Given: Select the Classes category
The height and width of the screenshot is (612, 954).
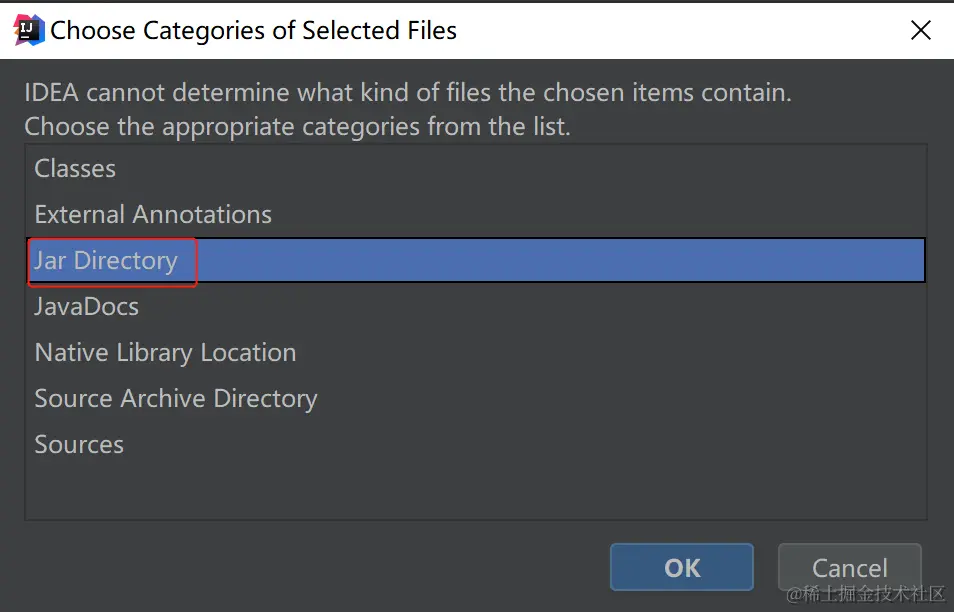Looking at the screenshot, I should pos(75,169).
